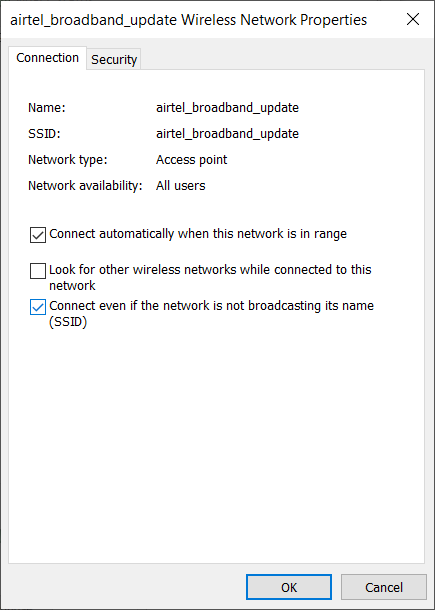Screen dimensions: 435x610
Task: Uncheck Connect automatically when in range
Action: [38, 235]
